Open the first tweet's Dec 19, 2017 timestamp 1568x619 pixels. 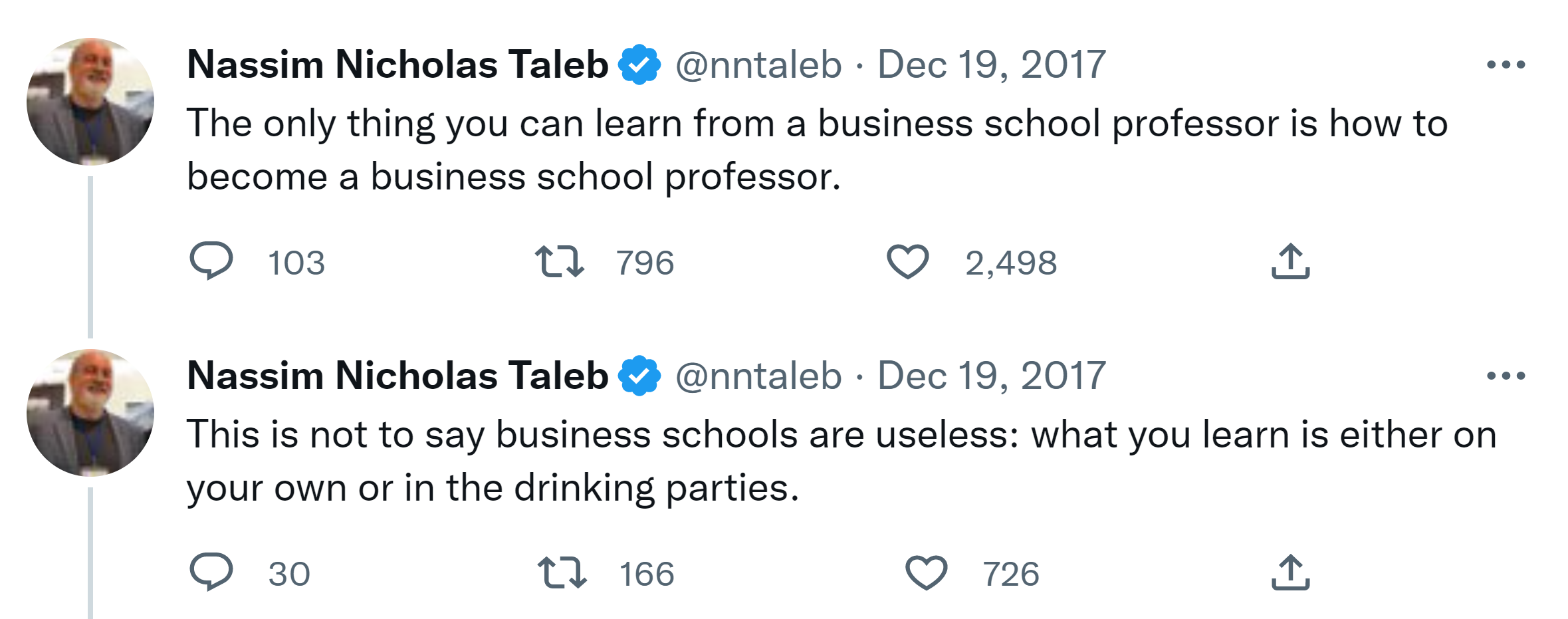point(991,65)
